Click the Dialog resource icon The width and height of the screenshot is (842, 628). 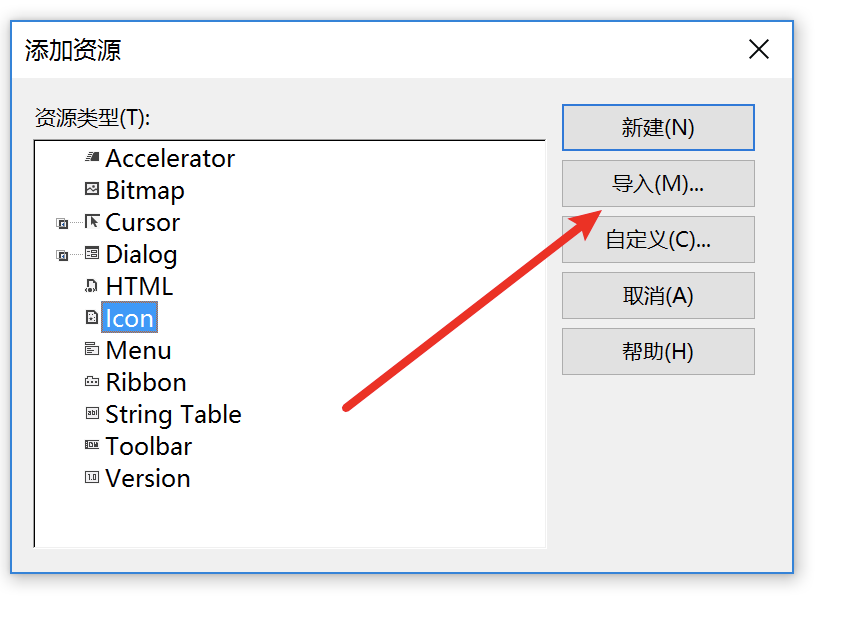[x=92, y=253]
